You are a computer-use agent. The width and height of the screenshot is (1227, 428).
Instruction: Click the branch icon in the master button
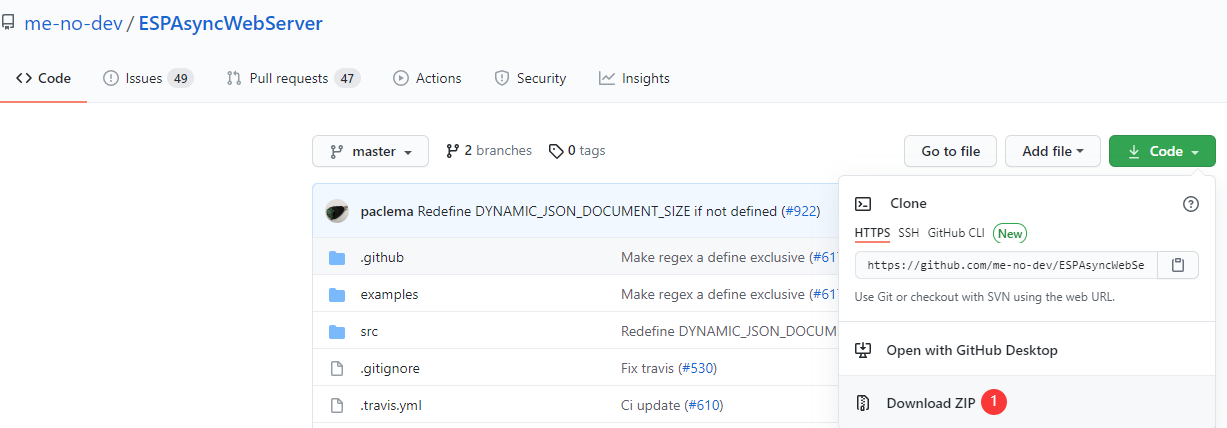pyautogui.click(x=337, y=151)
